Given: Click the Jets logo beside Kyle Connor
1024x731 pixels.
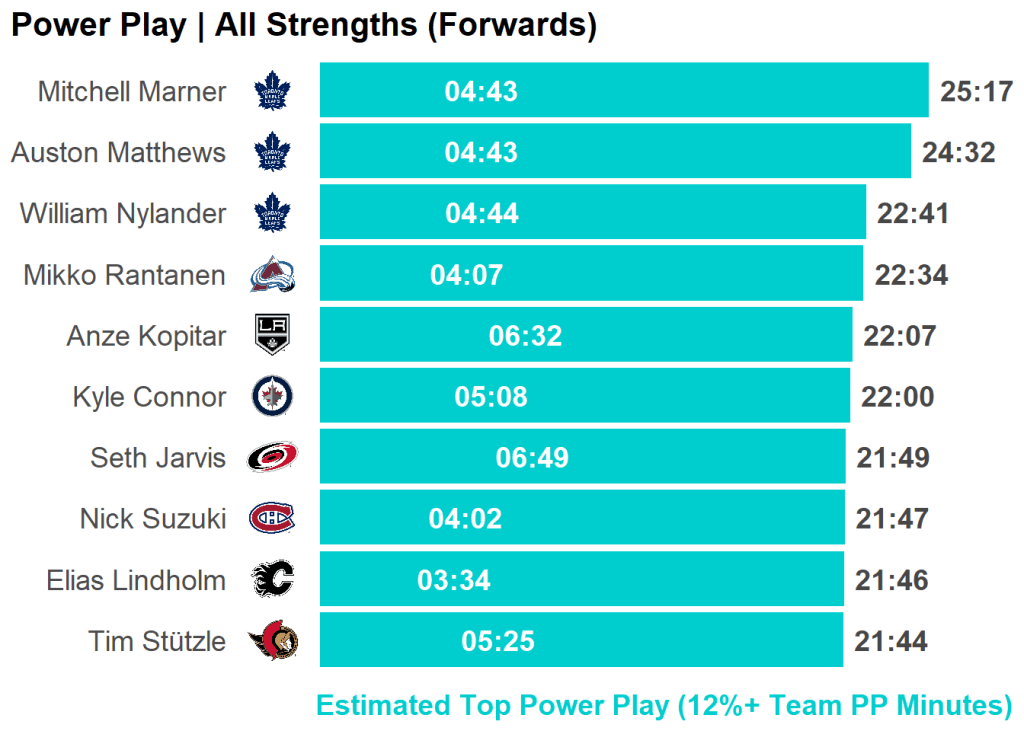Looking at the screenshot, I should [x=271, y=397].
